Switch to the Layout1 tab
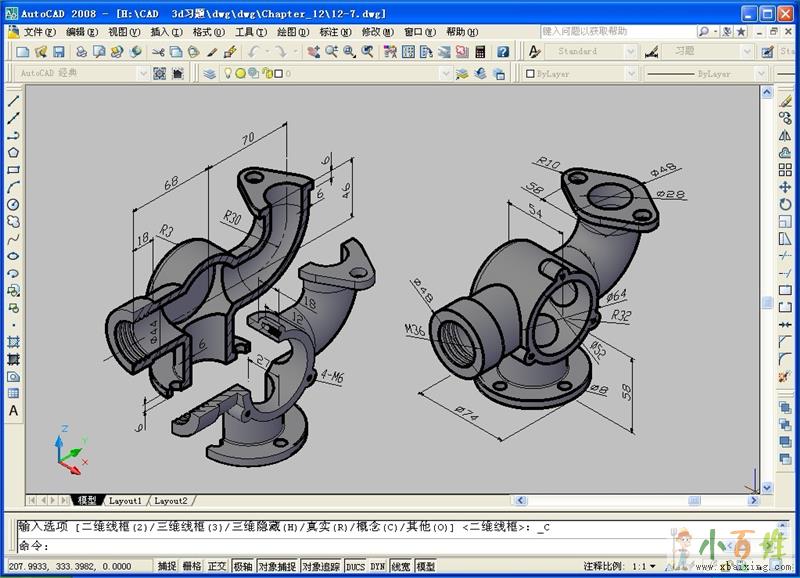Screen dimensions: 800x578 pos(125,500)
